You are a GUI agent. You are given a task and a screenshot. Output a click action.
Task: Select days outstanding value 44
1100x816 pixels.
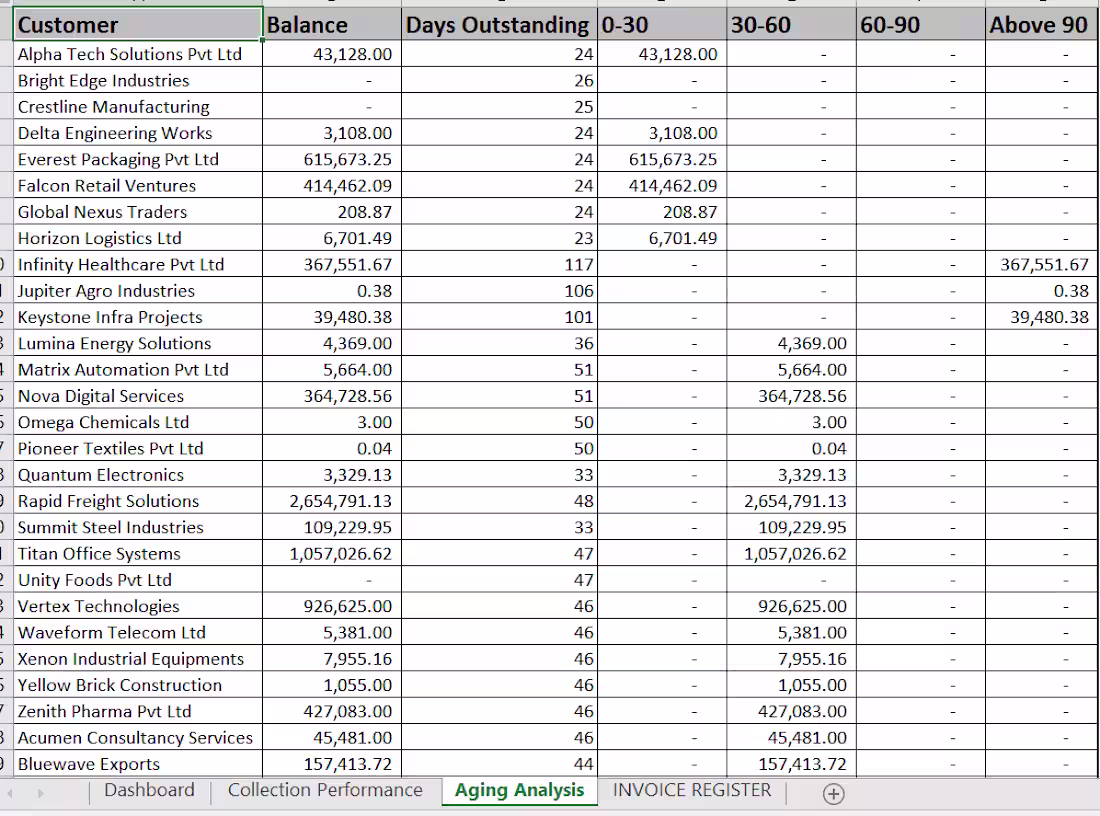pos(499,764)
